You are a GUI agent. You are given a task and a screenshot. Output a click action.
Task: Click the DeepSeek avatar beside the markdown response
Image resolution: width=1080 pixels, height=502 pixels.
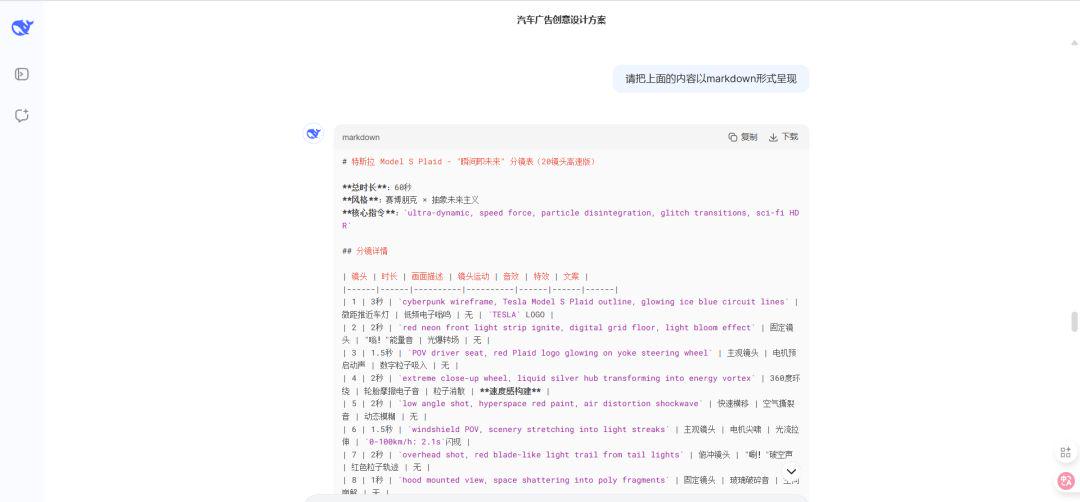tap(313, 133)
